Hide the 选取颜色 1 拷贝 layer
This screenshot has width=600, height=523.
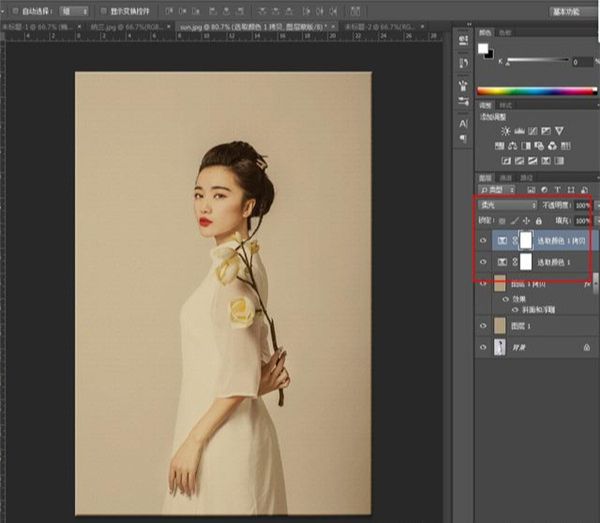pos(483,240)
